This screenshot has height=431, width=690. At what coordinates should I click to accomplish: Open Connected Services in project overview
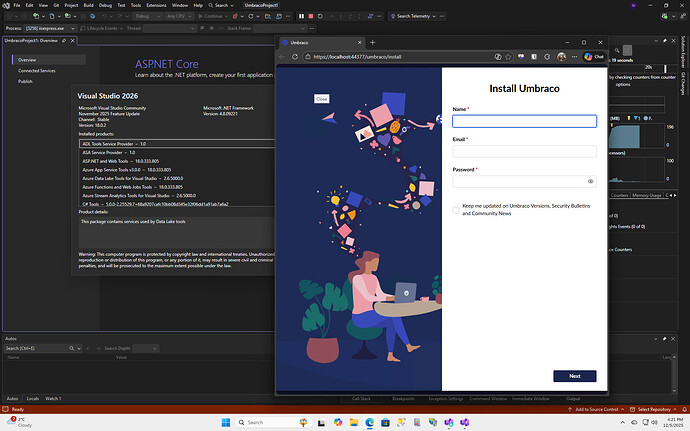(37, 70)
